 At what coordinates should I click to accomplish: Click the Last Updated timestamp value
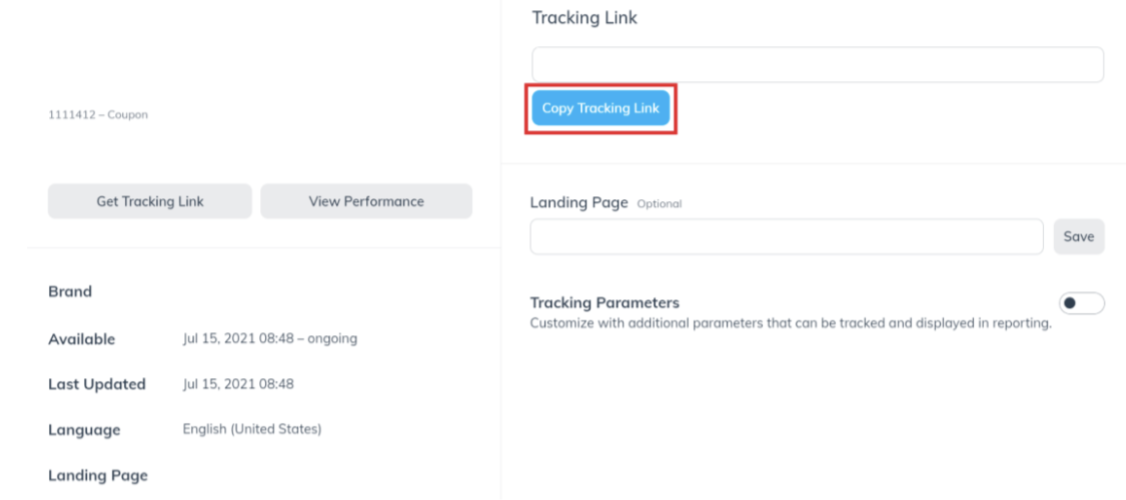coord(238,384)
